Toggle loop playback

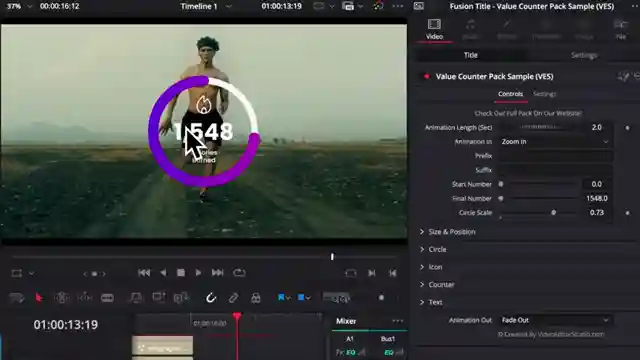coord(239,273)
